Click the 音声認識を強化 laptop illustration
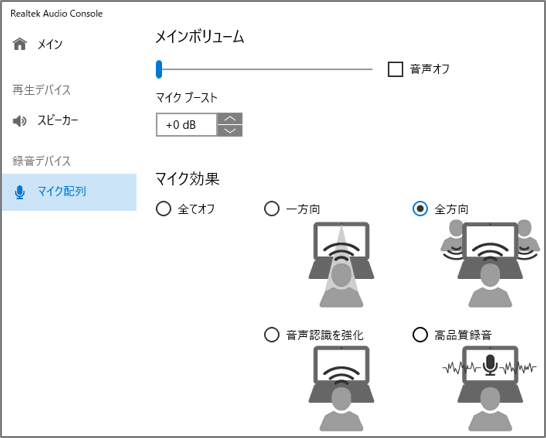This screenshot has width=546, height=438. tap(341, 389)
